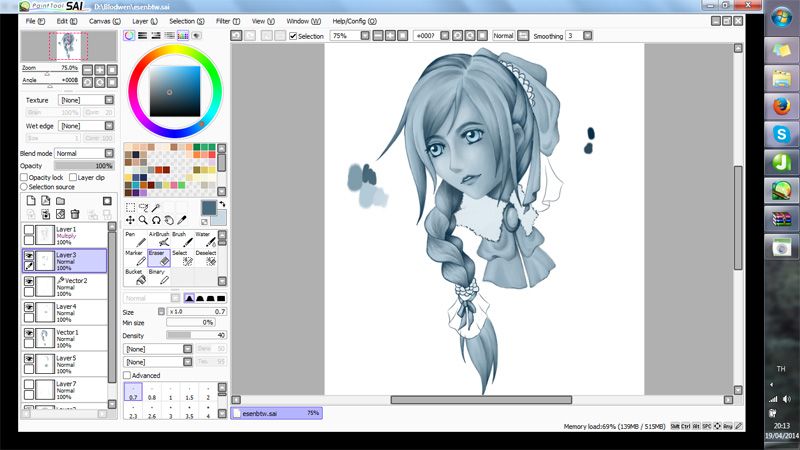Pick the Deselect brush tool
This screenshot has height=450, width=800.
[x=206, y=258]
